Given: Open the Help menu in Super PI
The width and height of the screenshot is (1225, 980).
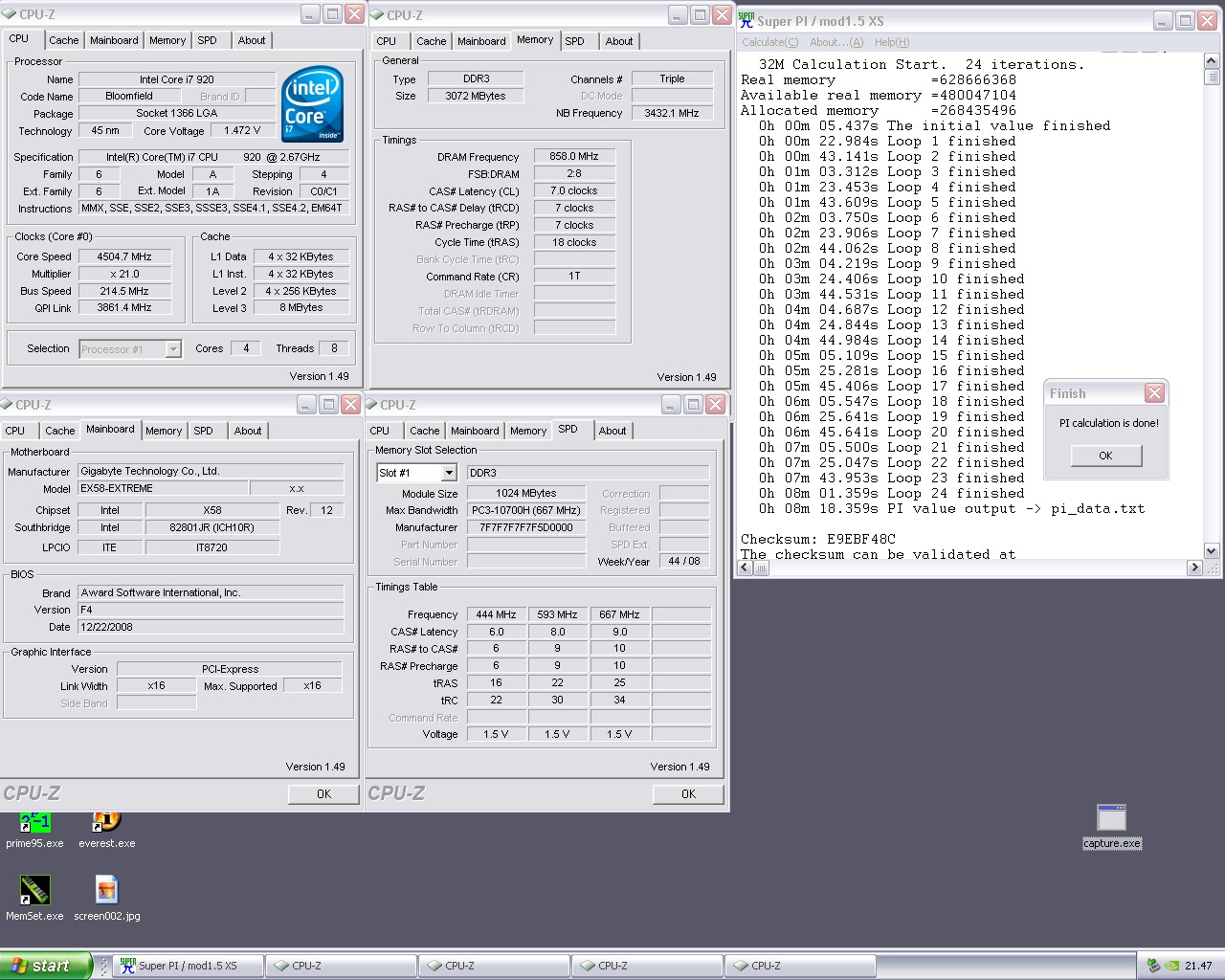Looking at the screenshot, I should (x=891, y=42).
